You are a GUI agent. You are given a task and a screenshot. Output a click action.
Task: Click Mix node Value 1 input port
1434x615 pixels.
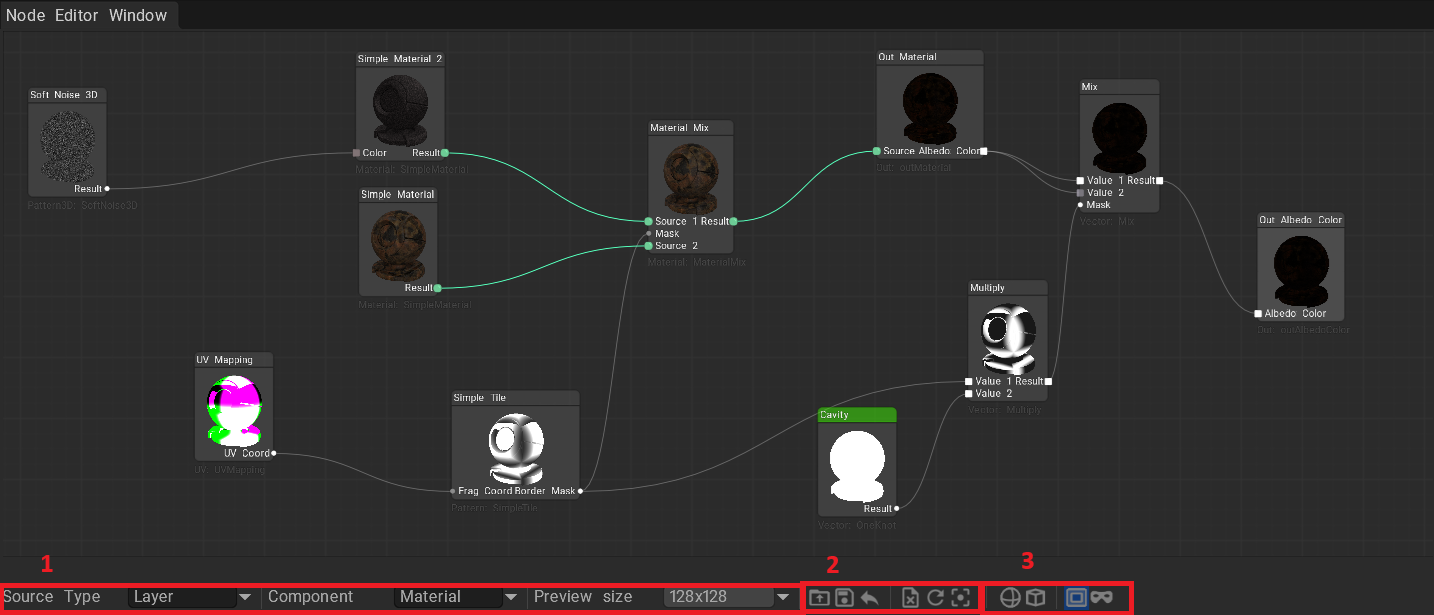(x=1080, y=181)
